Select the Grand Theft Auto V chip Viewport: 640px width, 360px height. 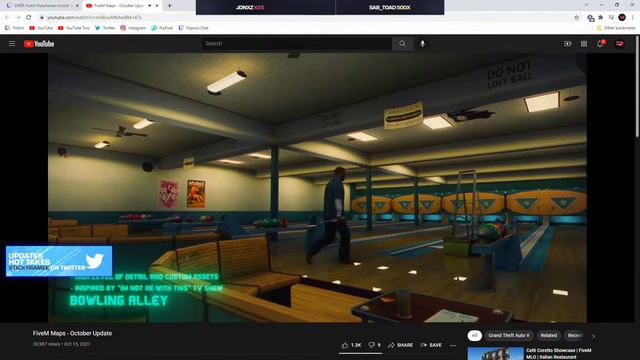(x=509, y=336)
